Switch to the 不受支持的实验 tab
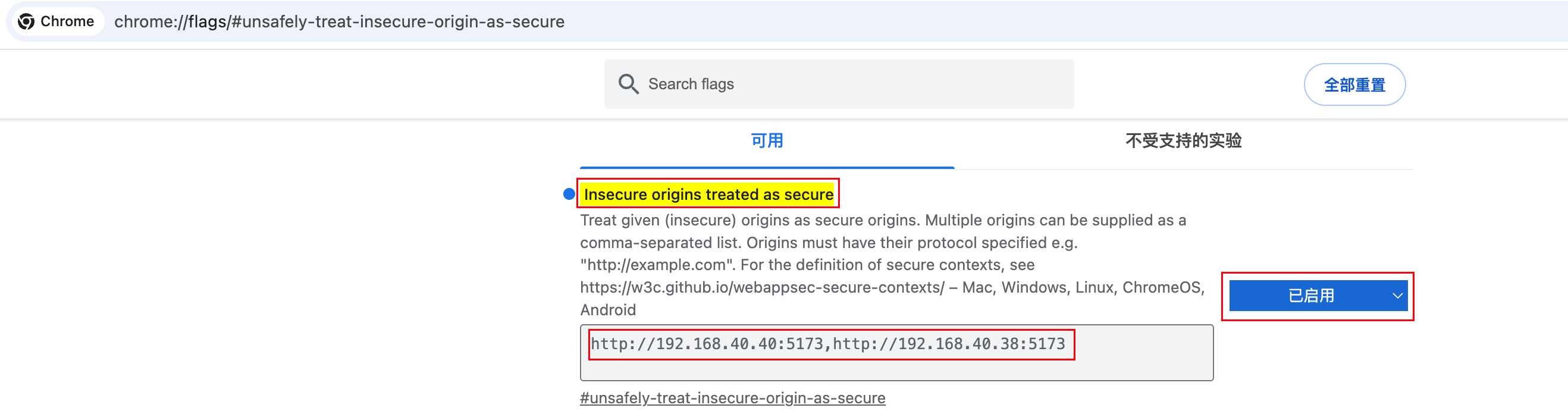The height and width of the screenshot is (414, 1568). 1183,140
